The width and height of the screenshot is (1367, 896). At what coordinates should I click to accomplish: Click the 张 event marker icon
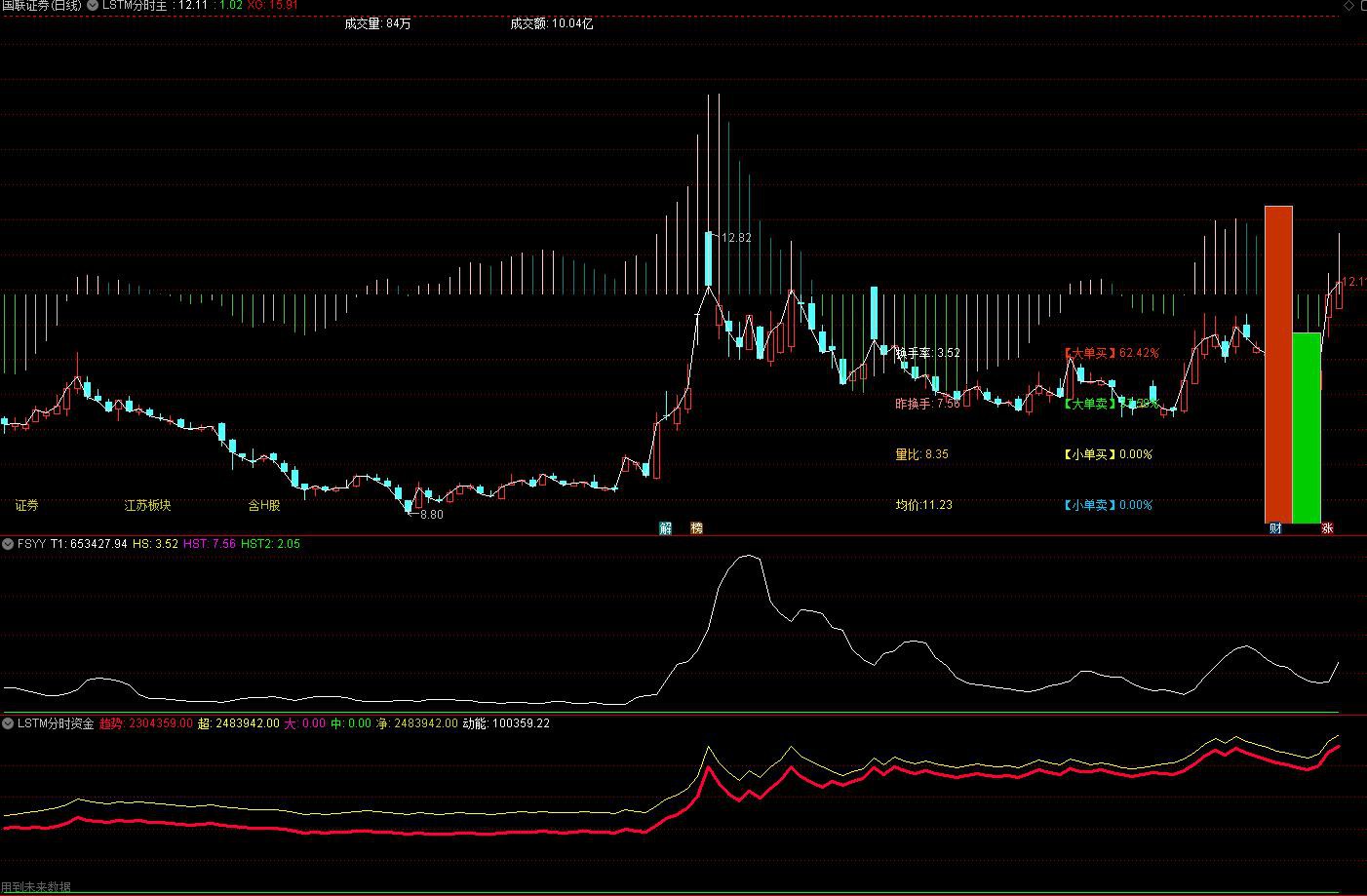tap(1326, 528)
